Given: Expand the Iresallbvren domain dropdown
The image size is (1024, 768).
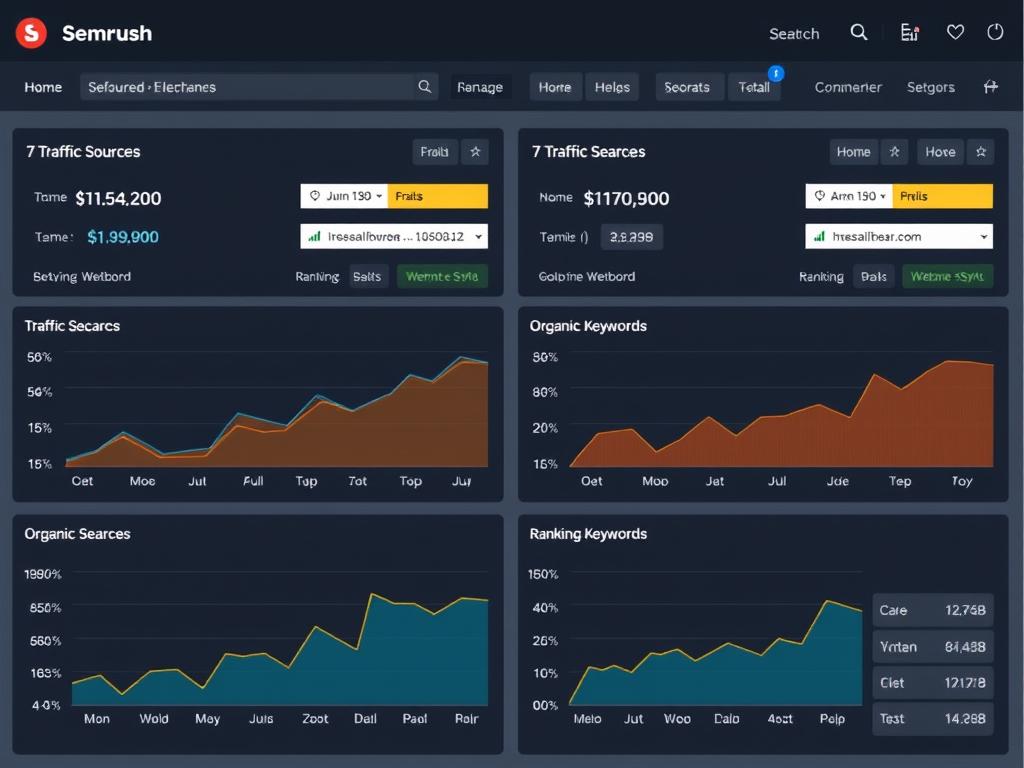Looking at the screenshot, I should (394, 236).
